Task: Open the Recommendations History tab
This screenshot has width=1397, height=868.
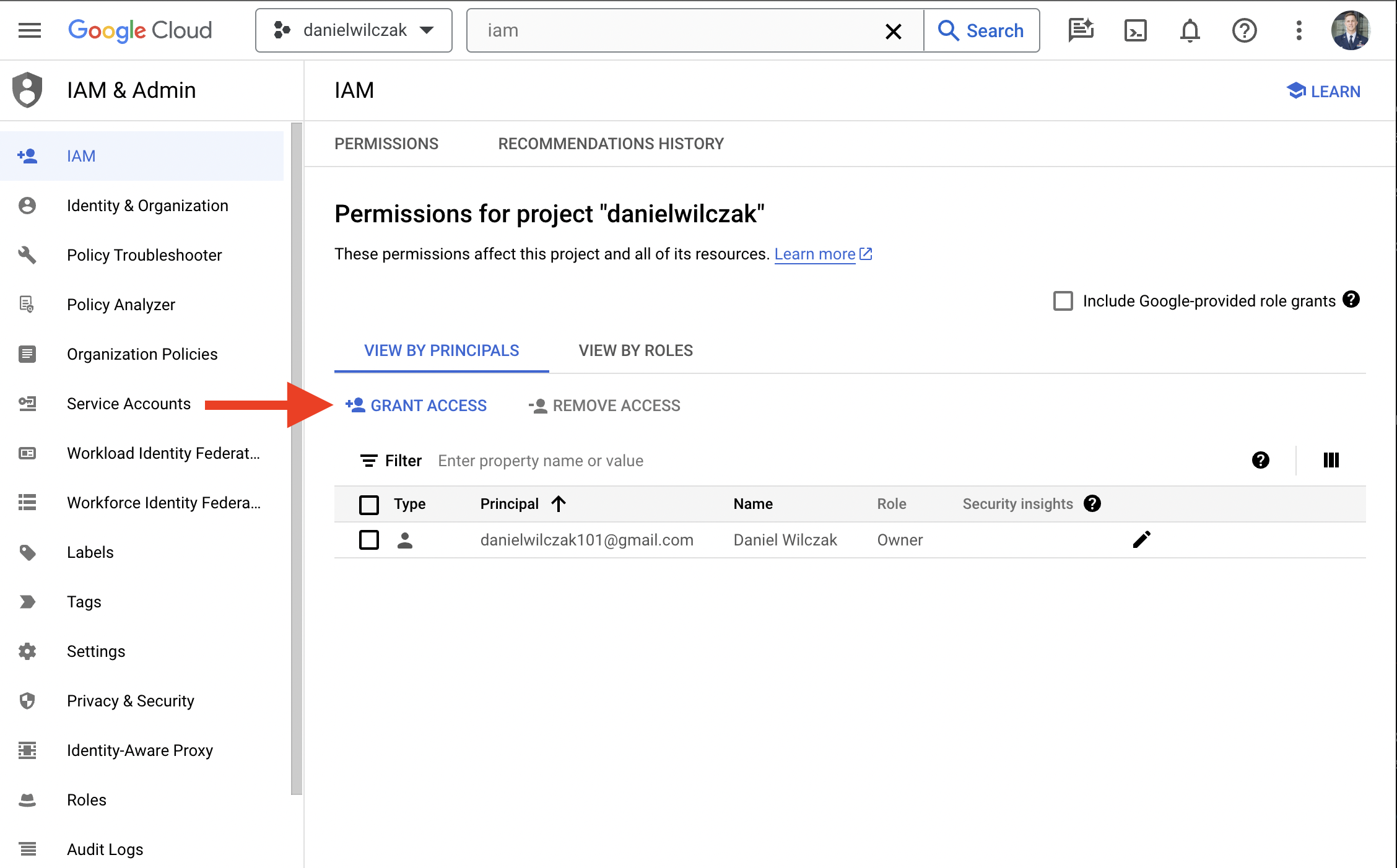Action: click(611, 144)
